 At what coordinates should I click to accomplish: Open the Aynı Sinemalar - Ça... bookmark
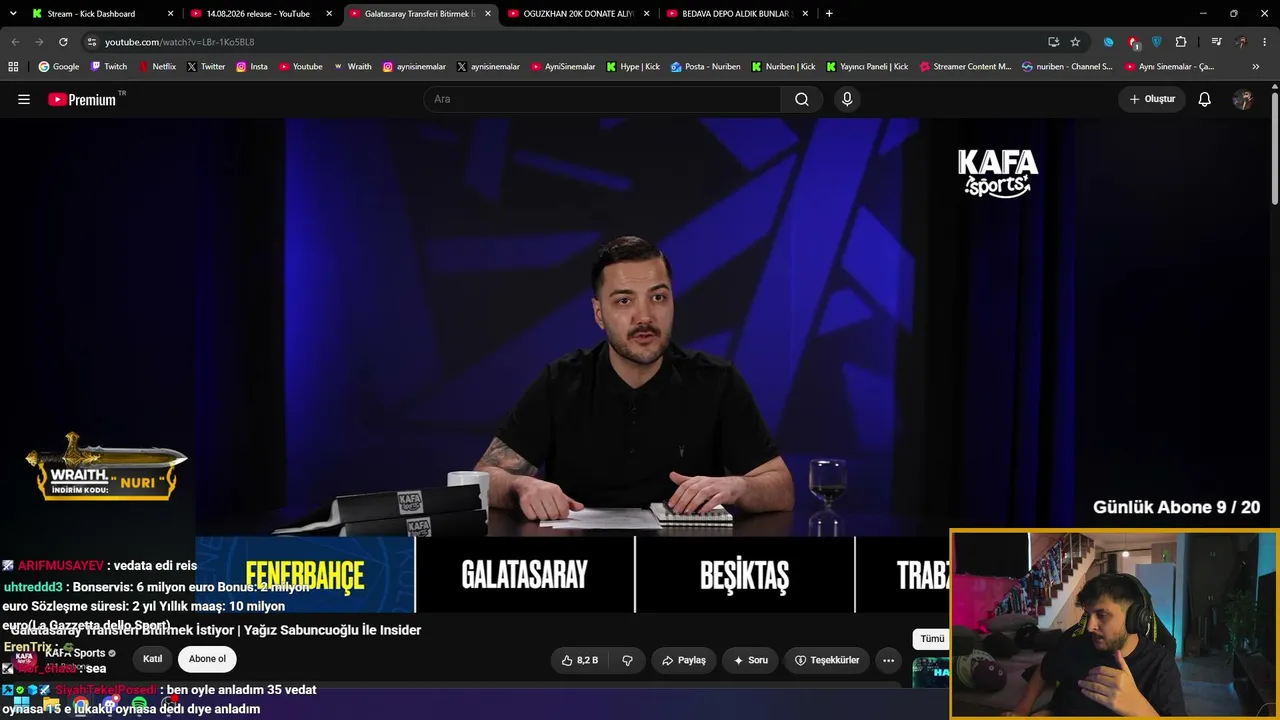[x=1170, y=67]
